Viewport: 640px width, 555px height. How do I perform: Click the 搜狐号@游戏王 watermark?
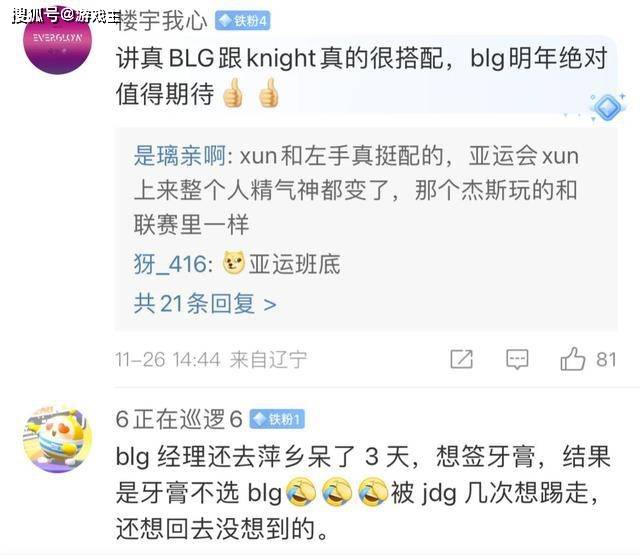click(66, 16)
